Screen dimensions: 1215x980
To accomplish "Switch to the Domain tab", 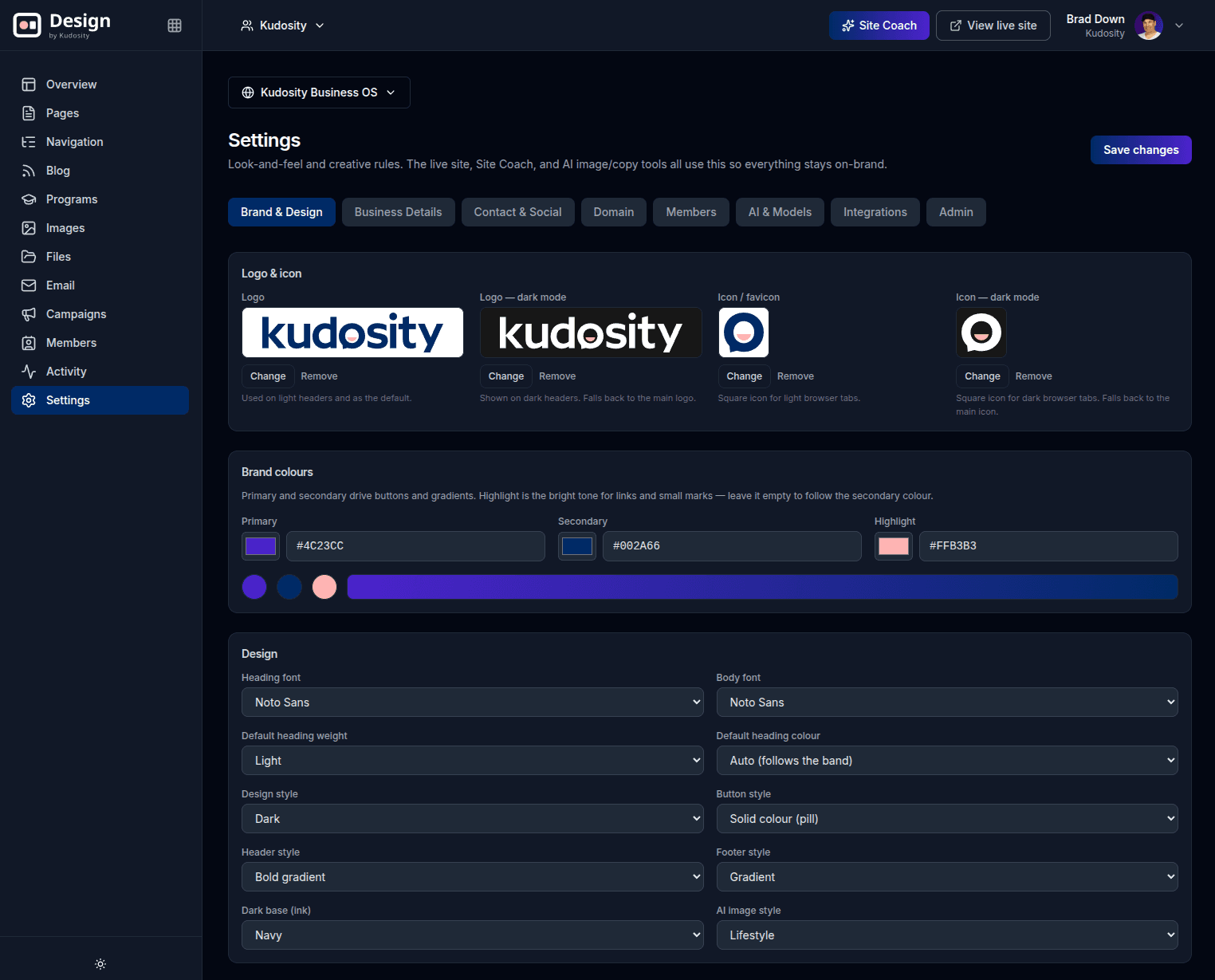I will tap(614, 212).
